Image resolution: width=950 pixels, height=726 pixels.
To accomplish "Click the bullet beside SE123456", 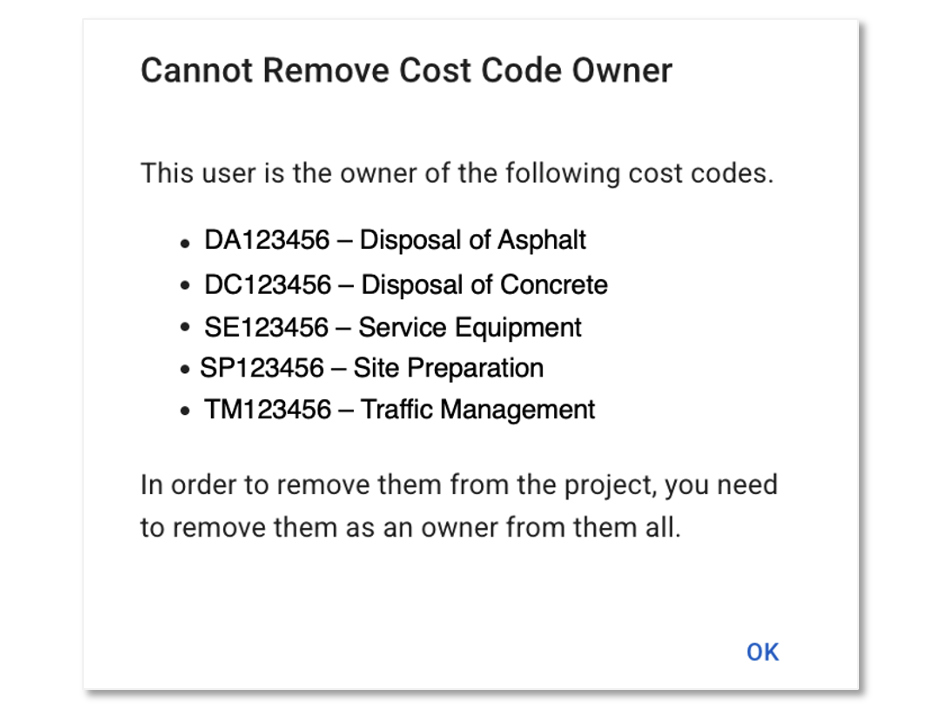I will point(185,329).
